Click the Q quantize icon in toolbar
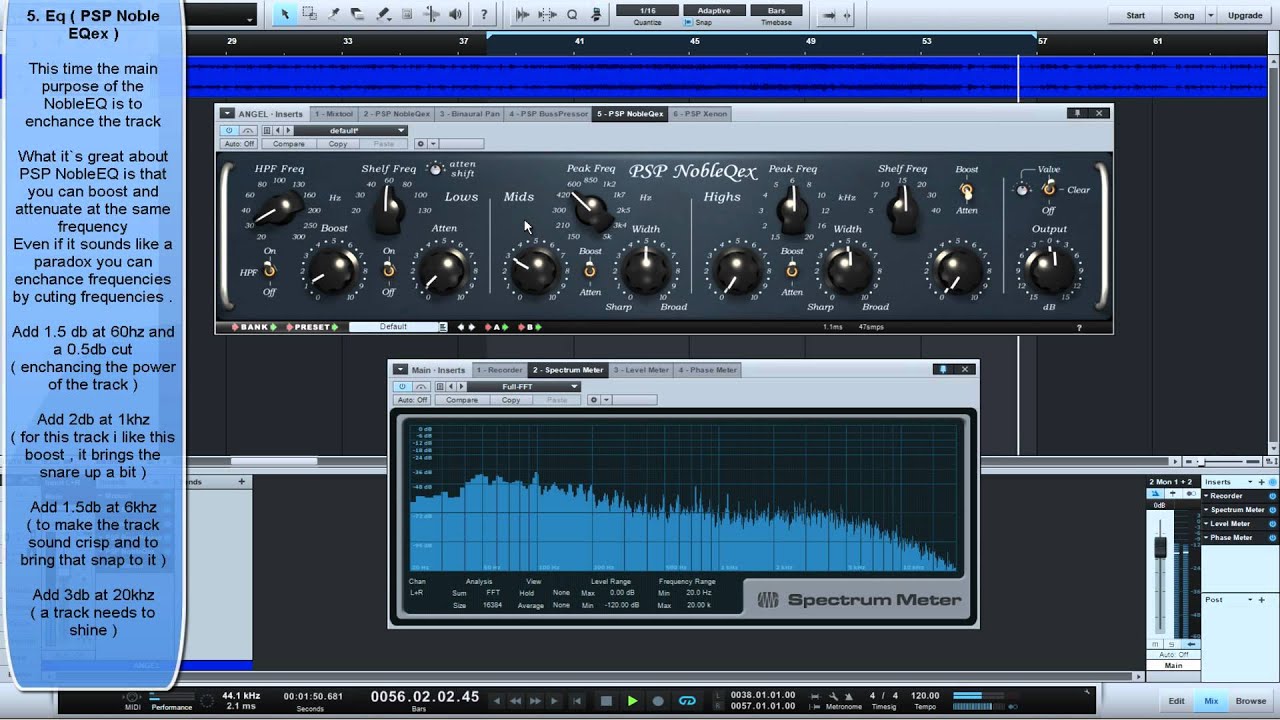 pos(572,14)
